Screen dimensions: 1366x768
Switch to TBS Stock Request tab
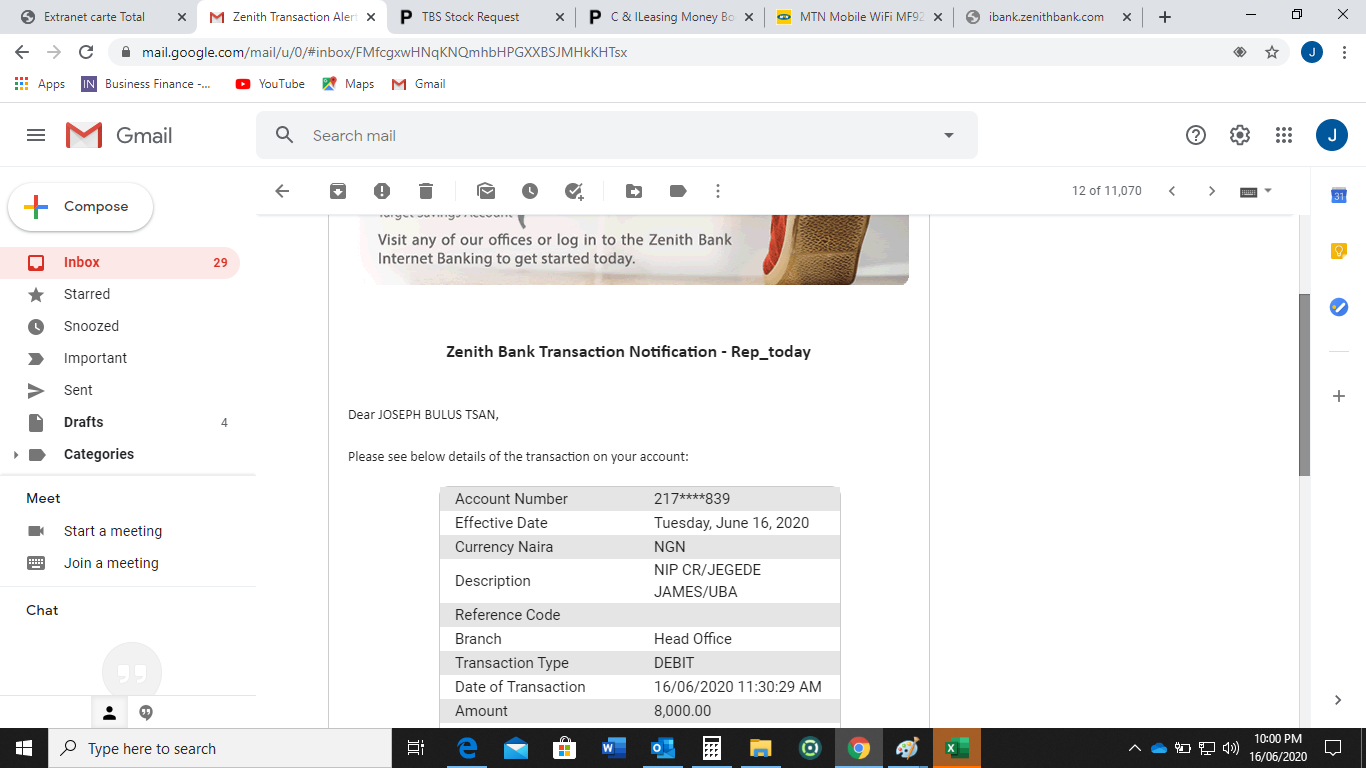point(481,17)
